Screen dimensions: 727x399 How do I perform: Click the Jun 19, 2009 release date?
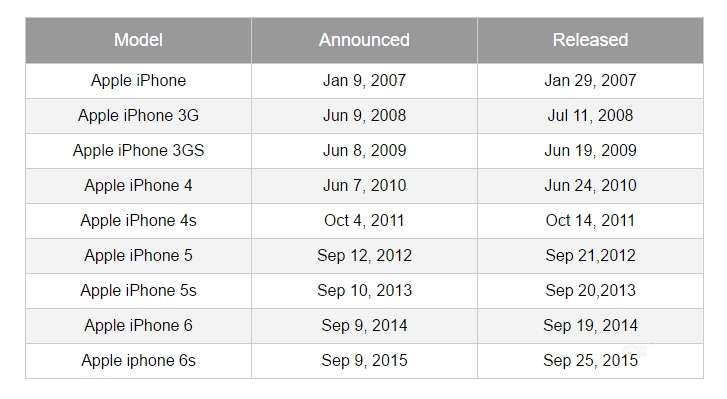[x=590, y=151]
